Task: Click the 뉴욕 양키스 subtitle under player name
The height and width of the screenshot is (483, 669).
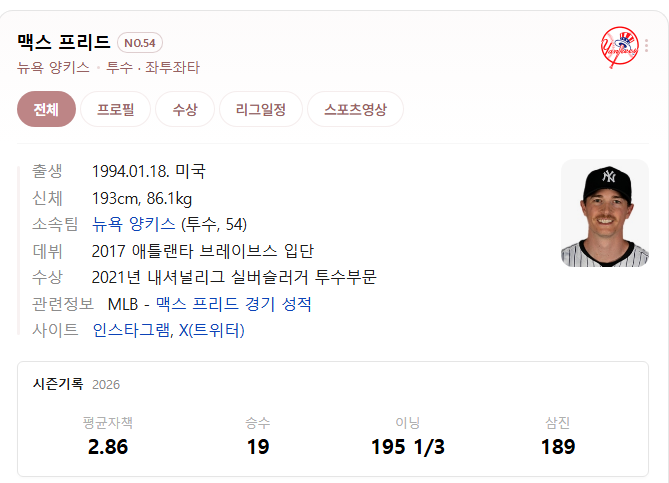Action: (53, 67)
